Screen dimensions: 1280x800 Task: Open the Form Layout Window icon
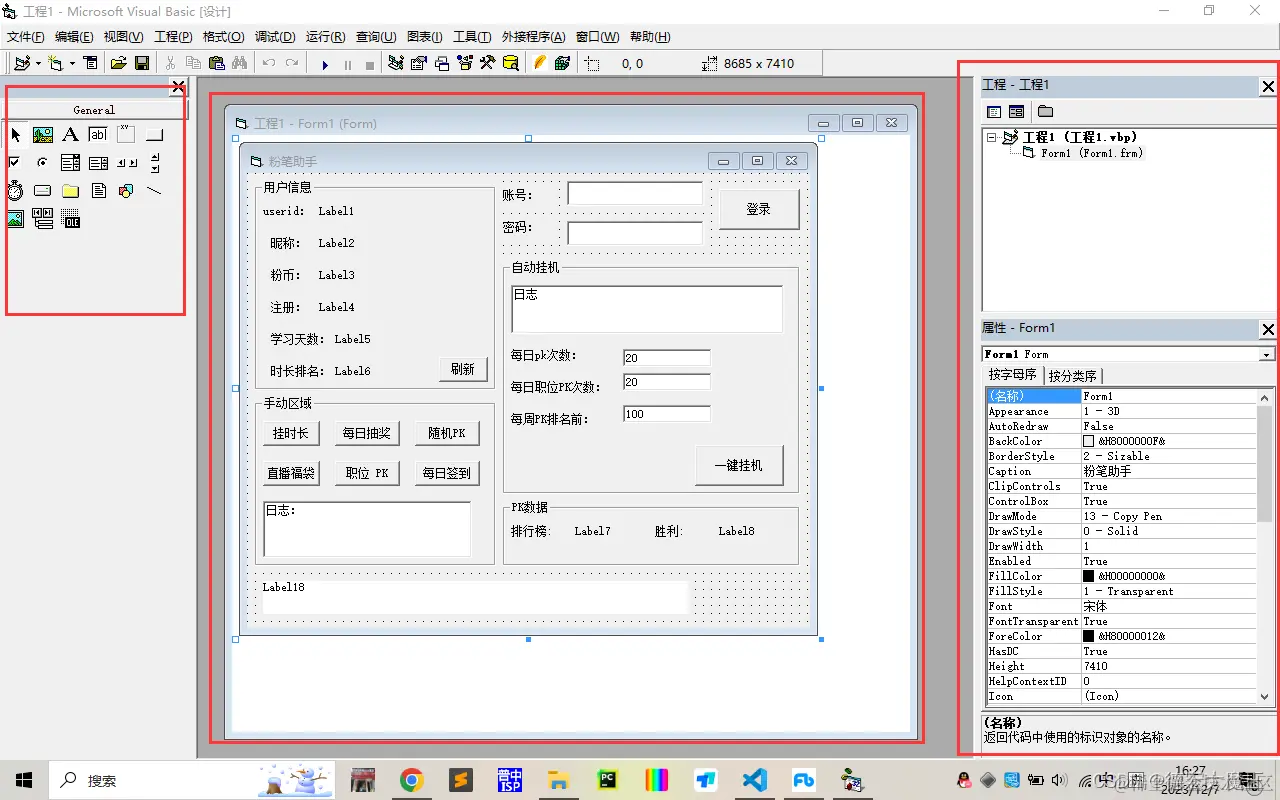[441, 63]
